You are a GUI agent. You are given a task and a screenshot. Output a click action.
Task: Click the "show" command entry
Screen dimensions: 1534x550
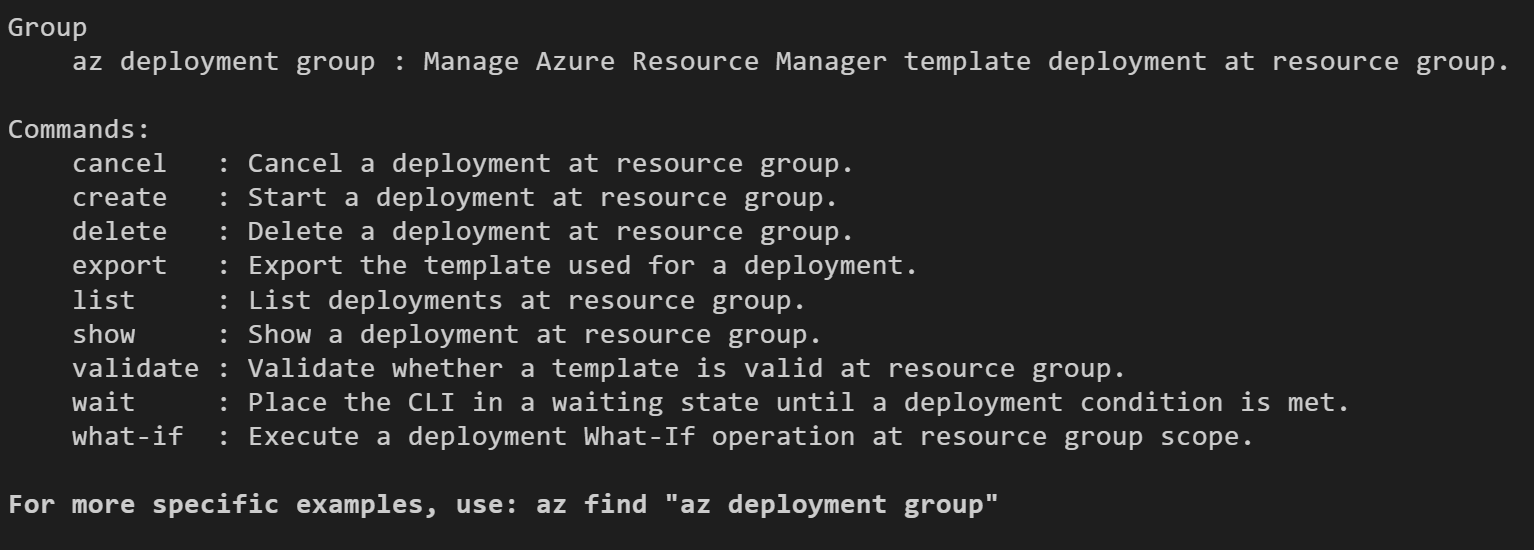(103, 334)
